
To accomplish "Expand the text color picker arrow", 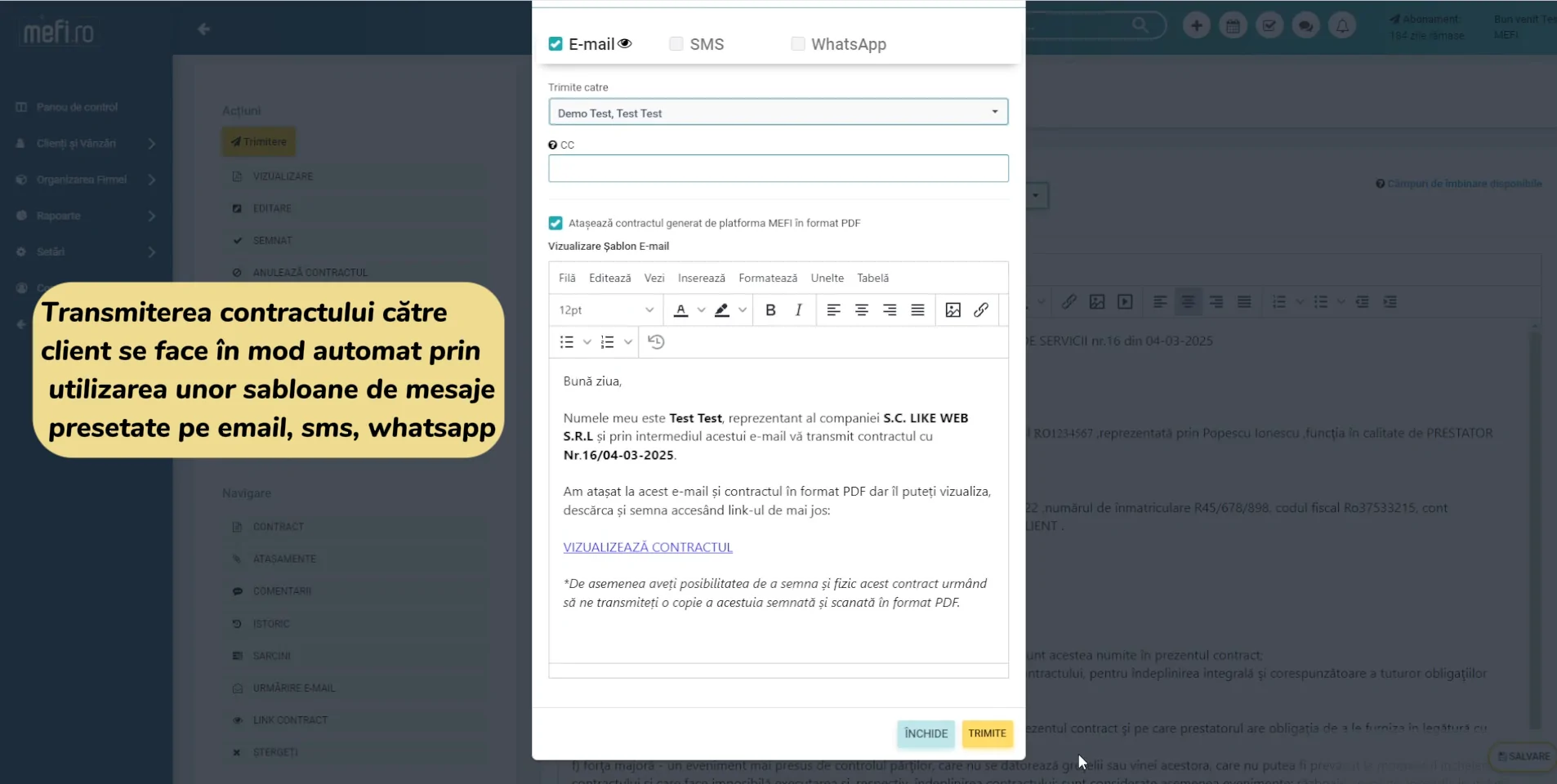I will (x=701, y=310).
